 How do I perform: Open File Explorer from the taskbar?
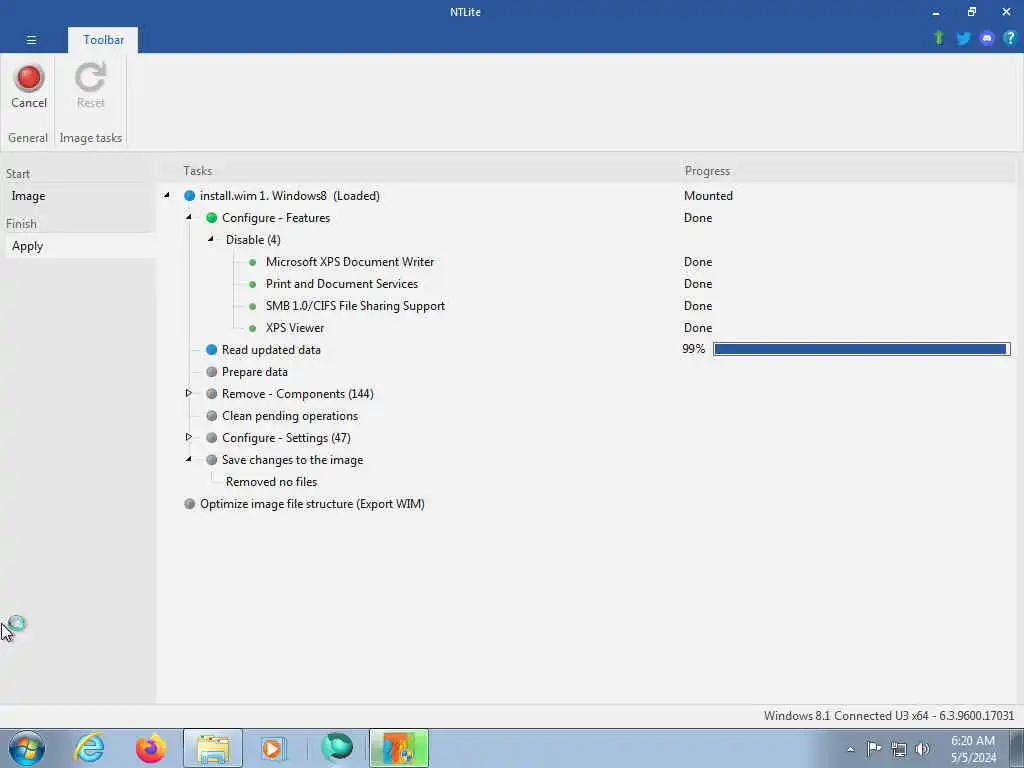click(213, 748)
